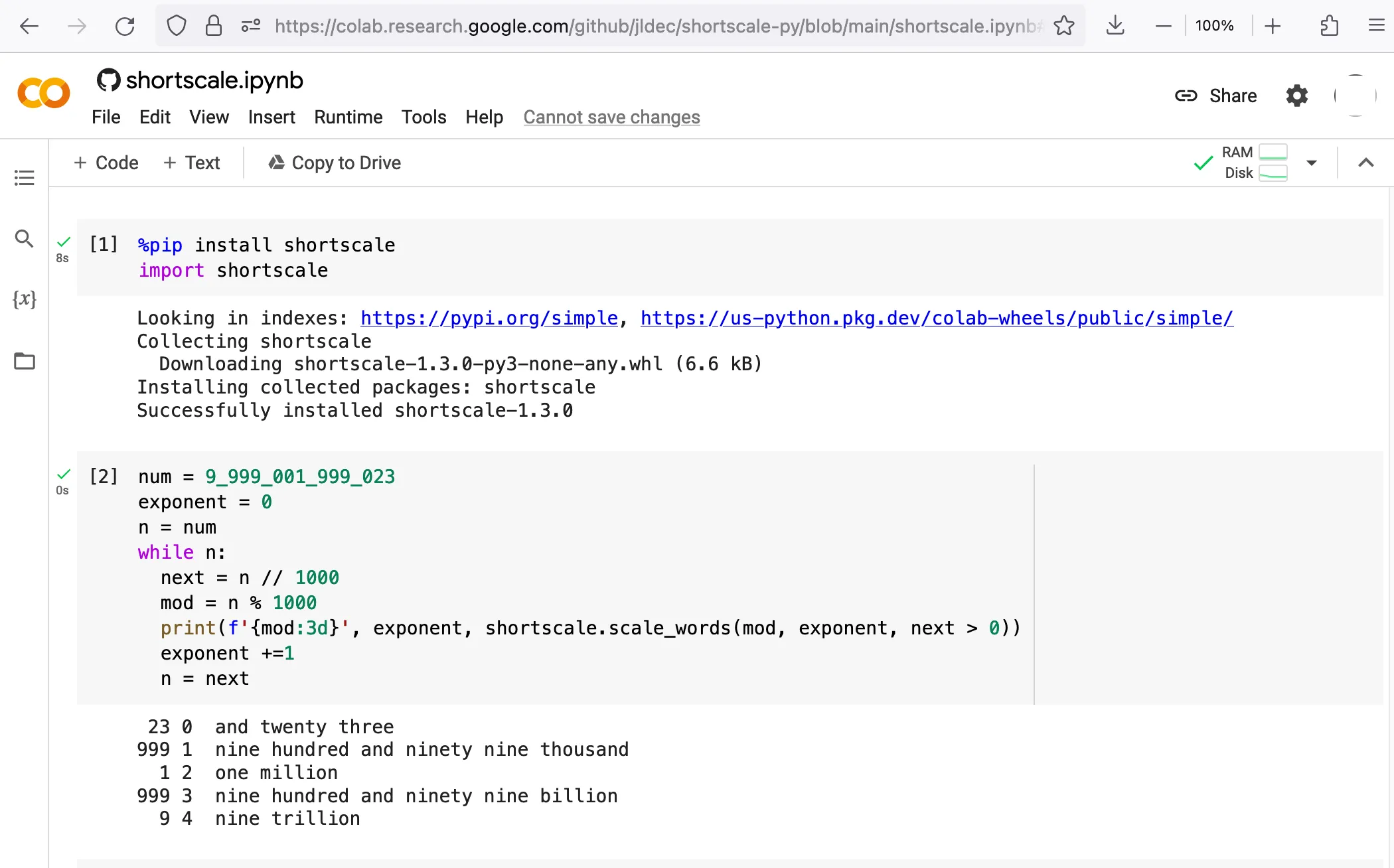Open the browser downloads panel

[x=1115, y=25]
